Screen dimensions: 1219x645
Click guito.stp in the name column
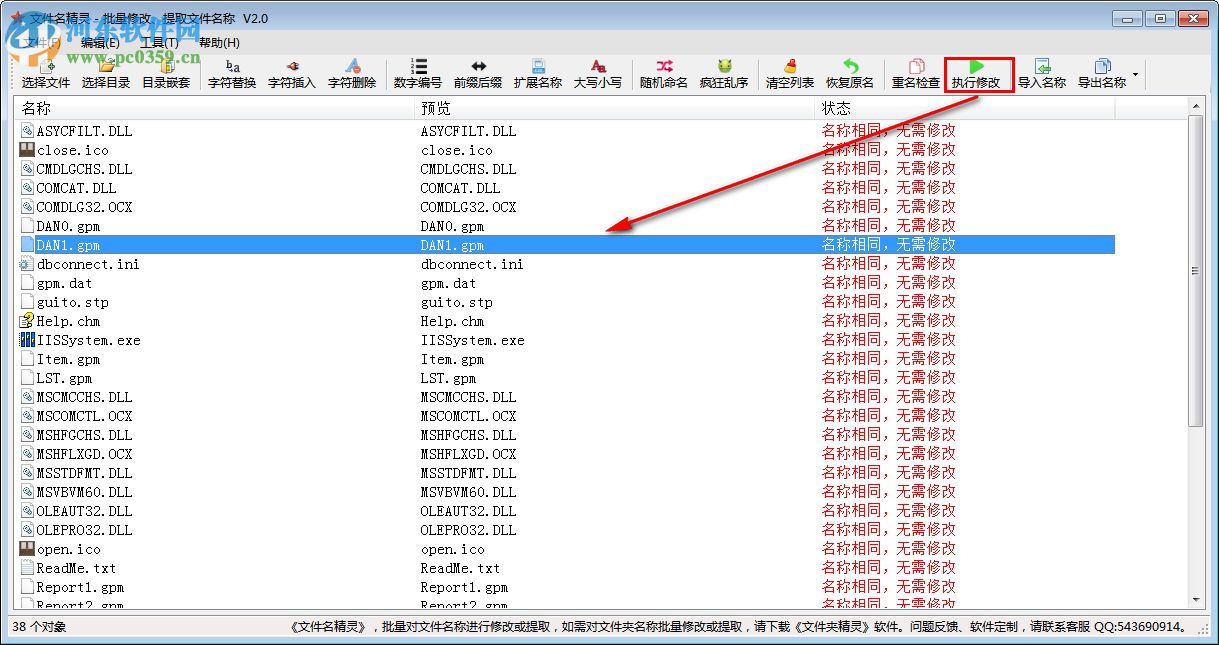point(73,302)
